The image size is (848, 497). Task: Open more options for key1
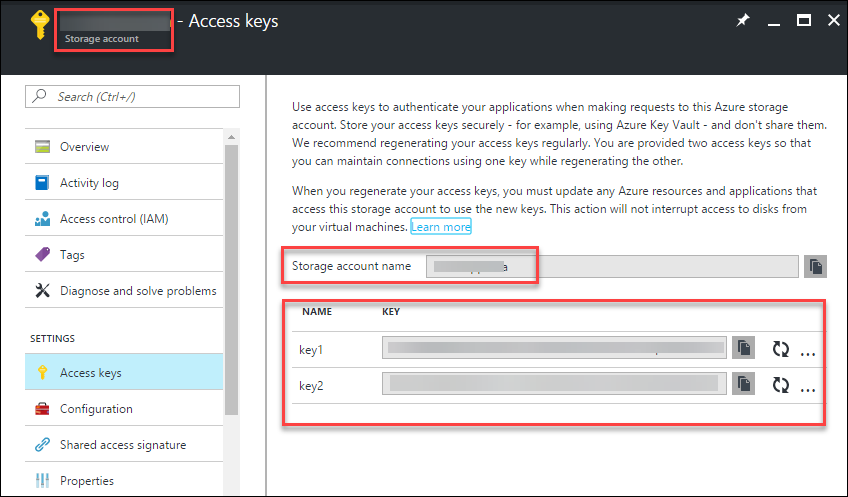(807, 354)
